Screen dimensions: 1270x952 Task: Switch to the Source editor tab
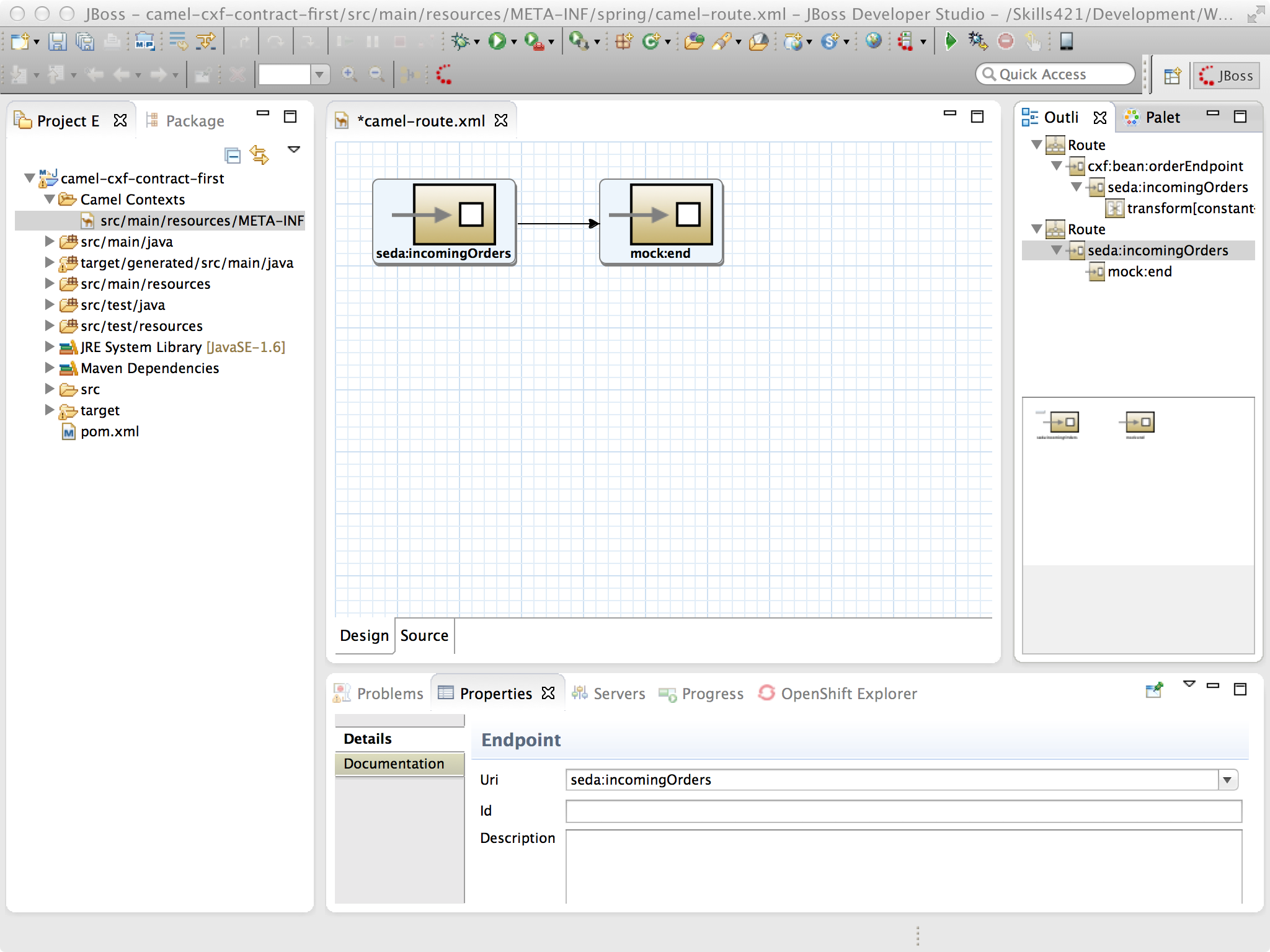tap(424, 636)
